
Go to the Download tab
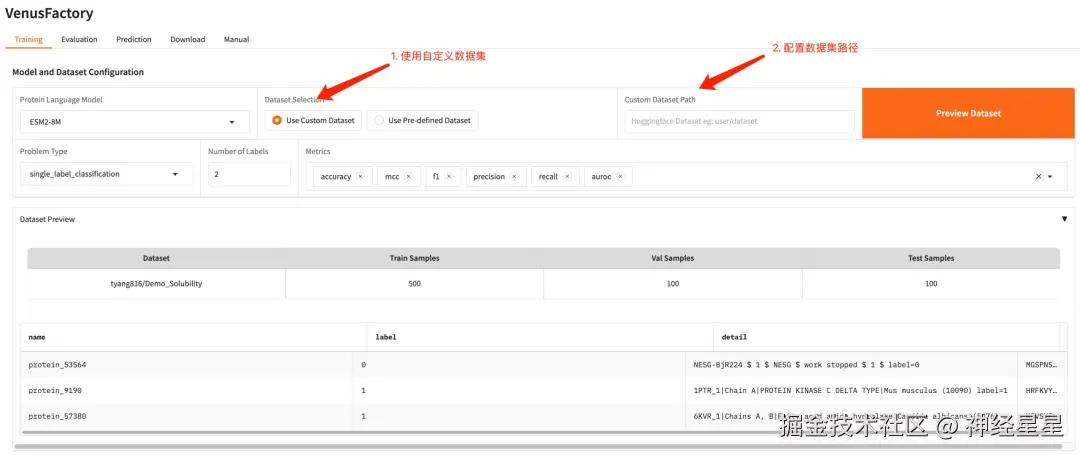[x=188, y=39]
